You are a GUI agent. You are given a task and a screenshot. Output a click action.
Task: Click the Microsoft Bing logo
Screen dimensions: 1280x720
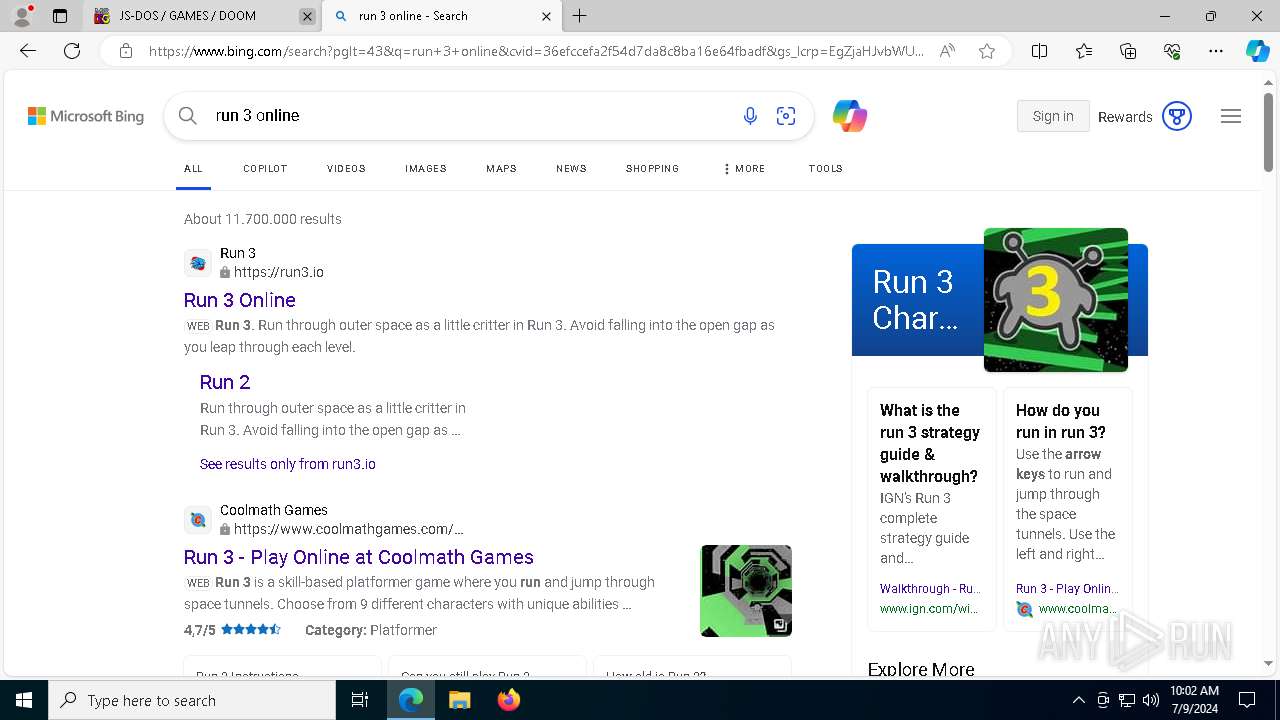coord(86,116)
